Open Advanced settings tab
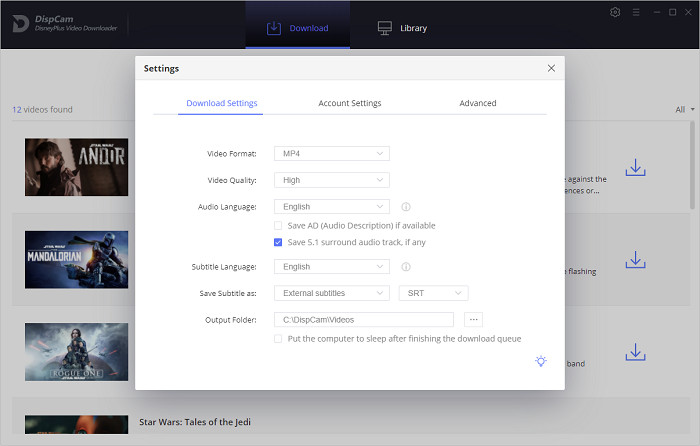Viewport: 700px width, 446px height. pos(478,103)
